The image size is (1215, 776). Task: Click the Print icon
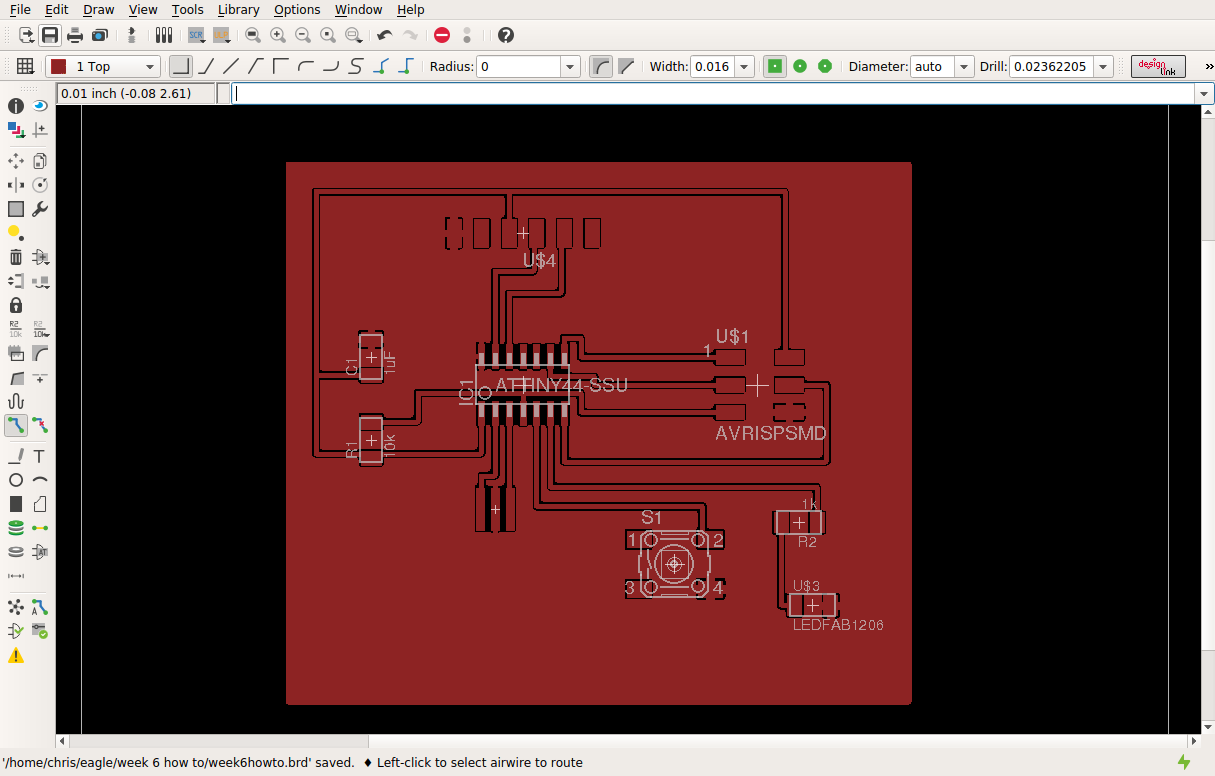(x=75, y=35)
